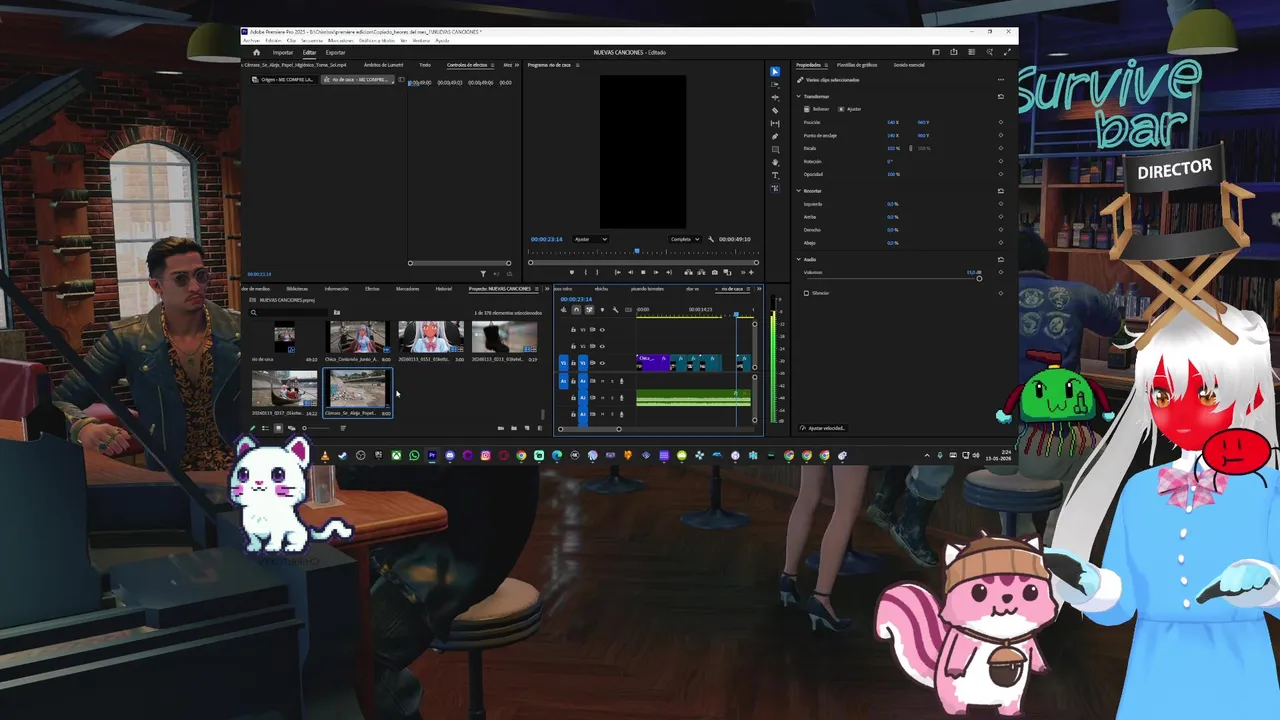This screenshot has height=720, width=1280.
Task: Open Propiedades panel menu
Action: (826, 65)
